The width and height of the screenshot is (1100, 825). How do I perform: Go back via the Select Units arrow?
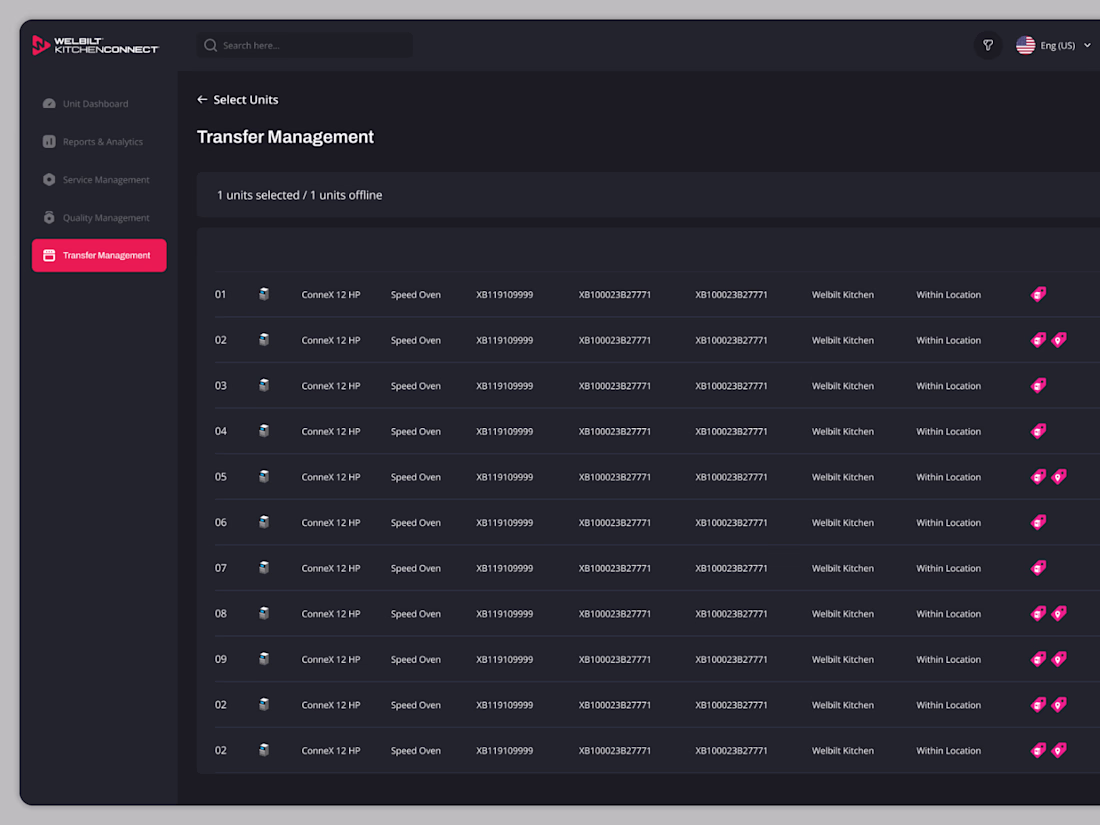click(x=202, y=100)
